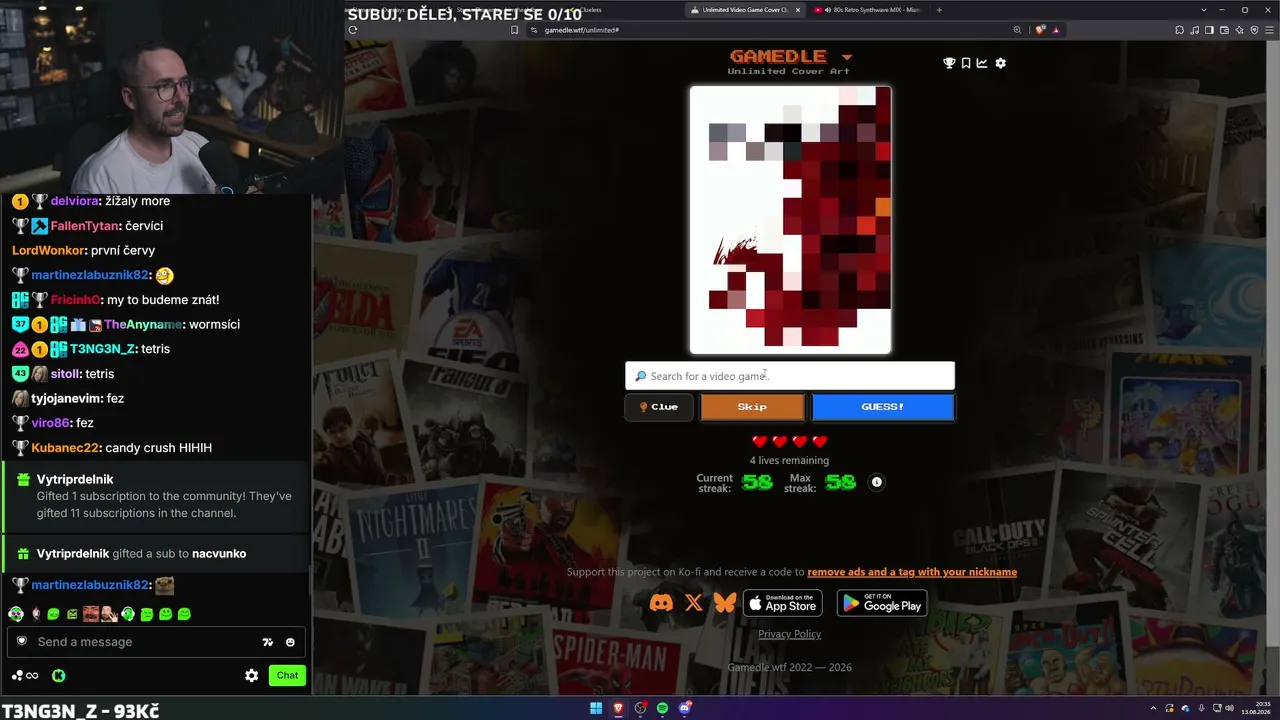Viewport: 1280px width, 720px height.
Task: Open the trophy achievements icon on Gamedle
Action: click(949, 63)
